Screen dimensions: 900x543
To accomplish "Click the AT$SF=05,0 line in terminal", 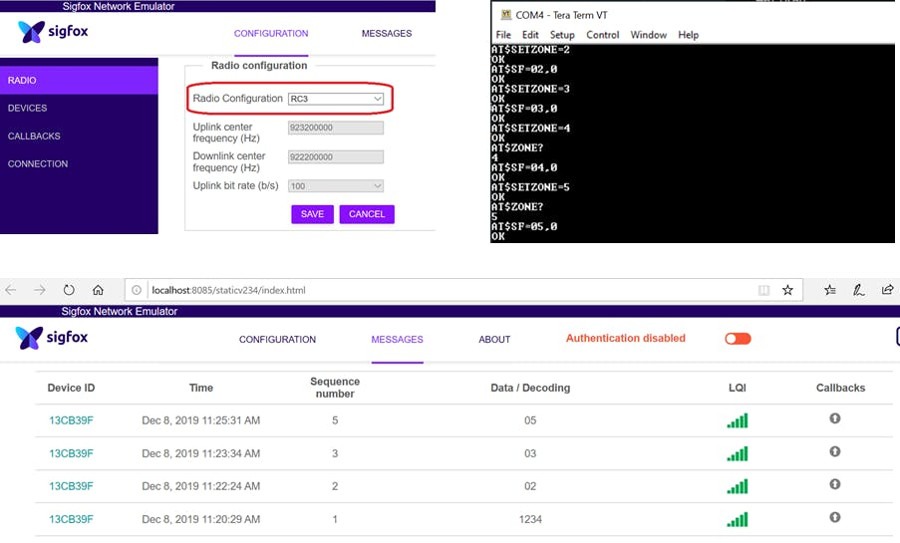I will click(x=524, y=226).
